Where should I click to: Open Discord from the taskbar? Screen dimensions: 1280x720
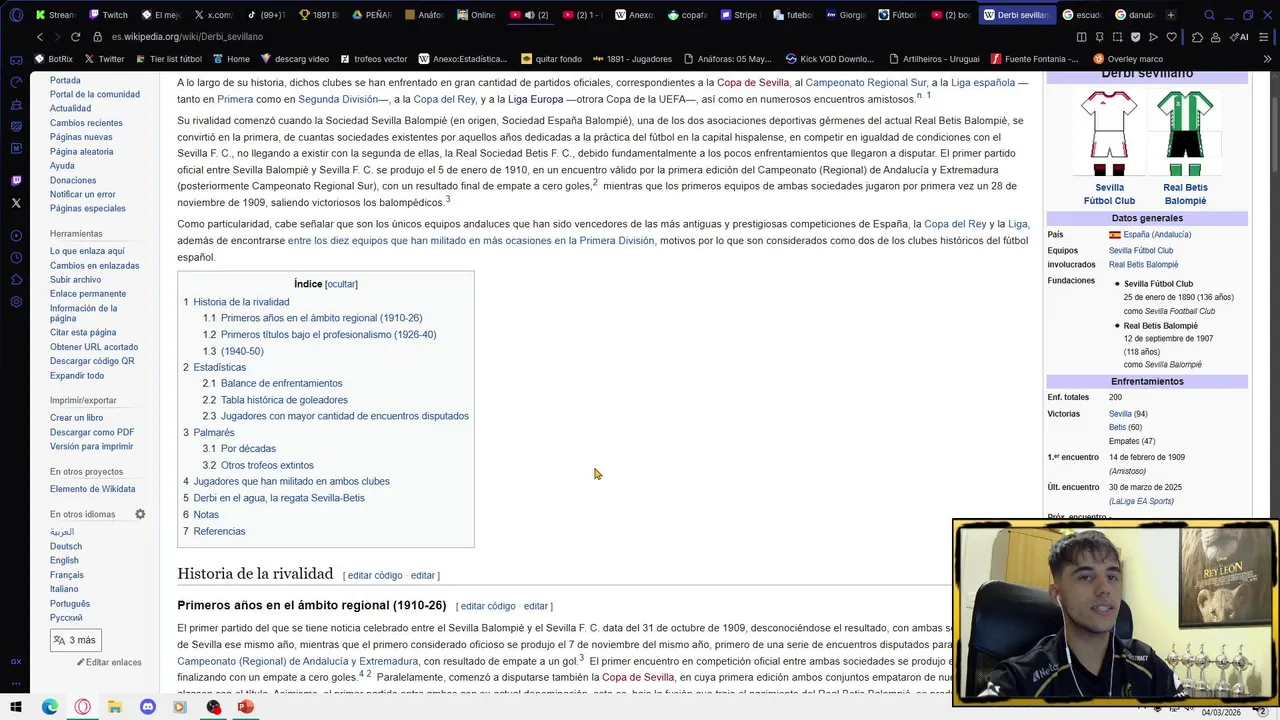pos(148,707)
